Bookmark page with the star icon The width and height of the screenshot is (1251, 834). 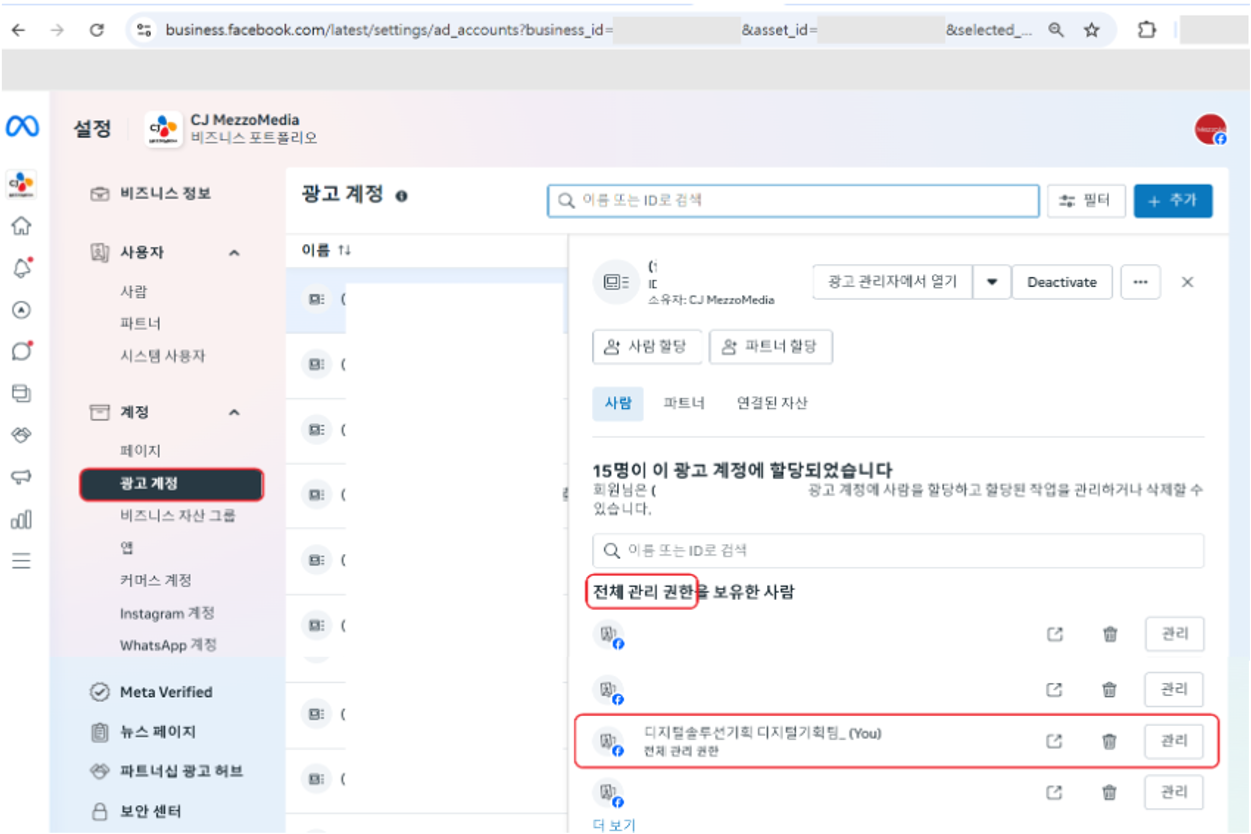pyautogui.click(x=1092, y=30)
